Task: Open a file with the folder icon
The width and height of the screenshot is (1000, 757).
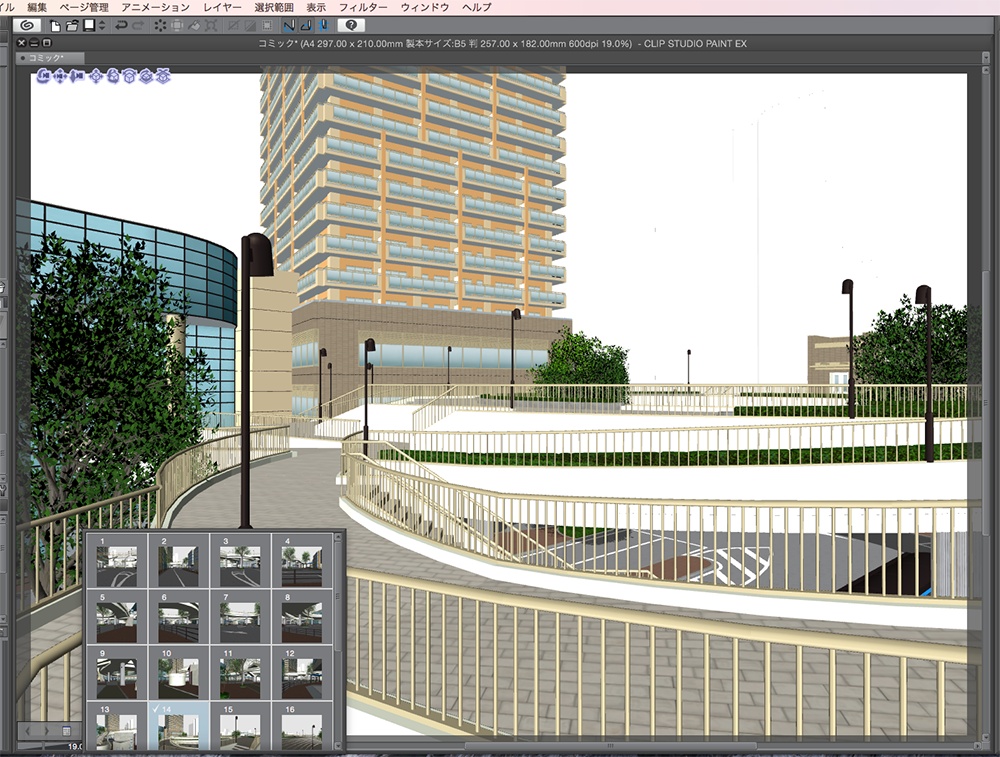Action: pyautogui.click(x=72, y=26)
